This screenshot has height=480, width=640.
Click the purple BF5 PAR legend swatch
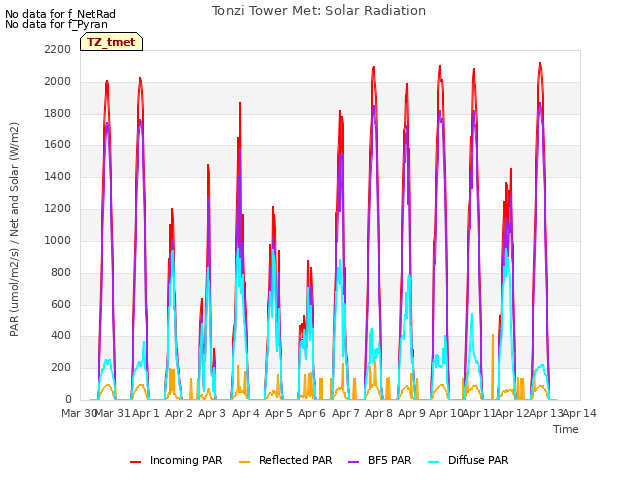pyautogui.click(x=353, y=462)
